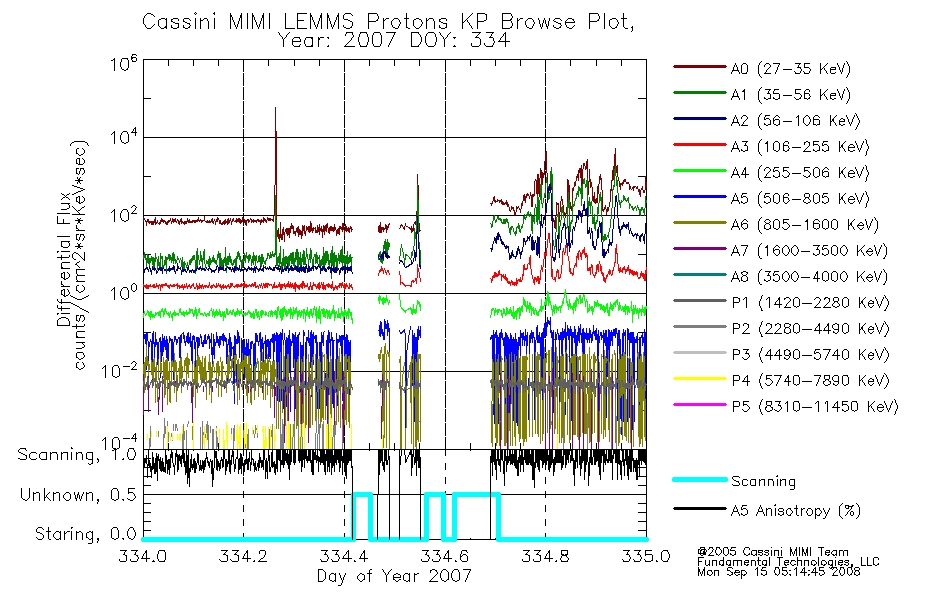Click the A0 (27-35 KeV) legend label
This screenshot has width=950, height=600.
point(790,69)
